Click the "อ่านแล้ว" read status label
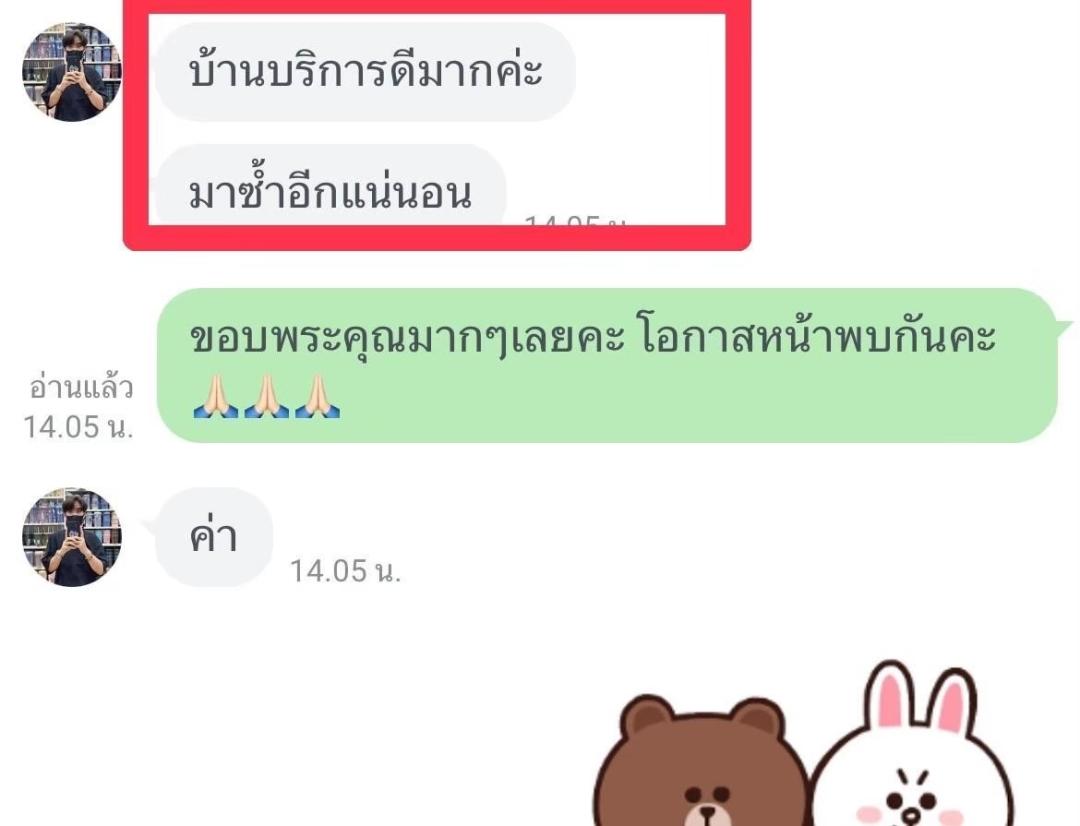The width and height of the screenshot is (1080, 826). 81,388
